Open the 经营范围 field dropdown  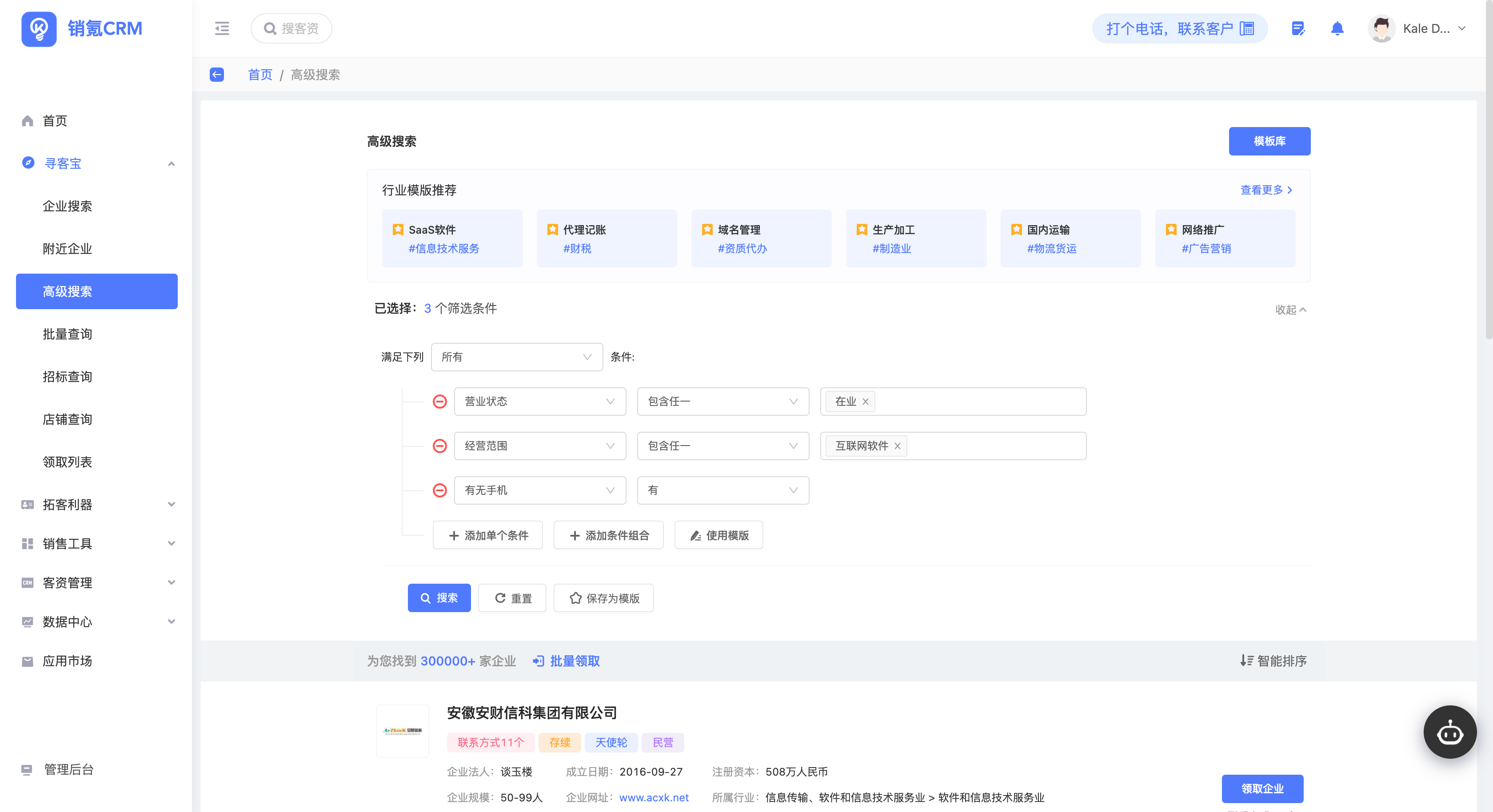coord(539,446)
